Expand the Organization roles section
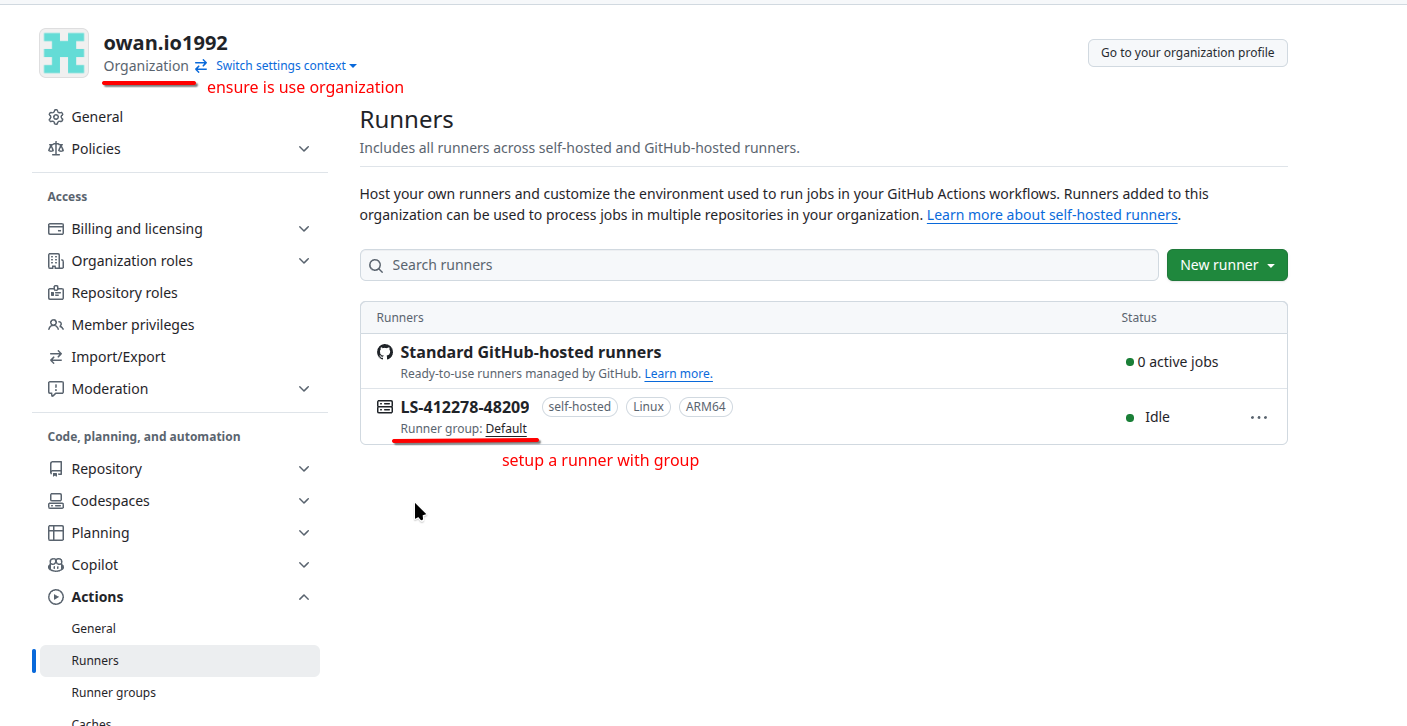This screenshot has height=726, width=1407. pyautogui.click(x=304, y=261)
